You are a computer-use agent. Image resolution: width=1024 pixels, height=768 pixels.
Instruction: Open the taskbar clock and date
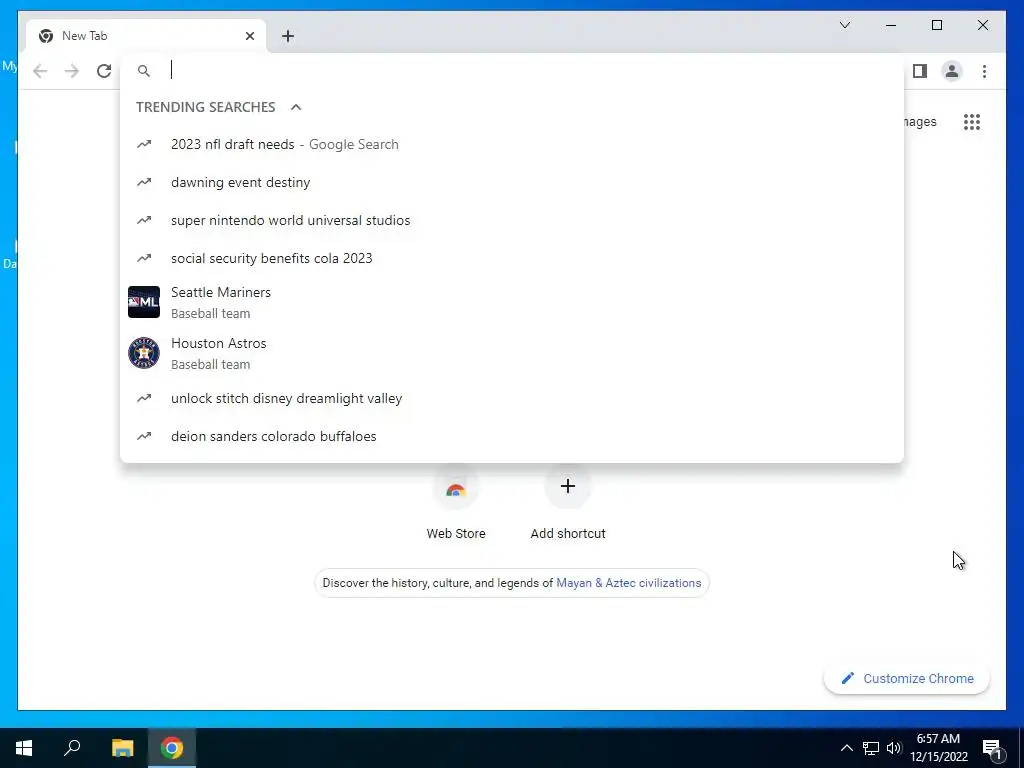938,748
